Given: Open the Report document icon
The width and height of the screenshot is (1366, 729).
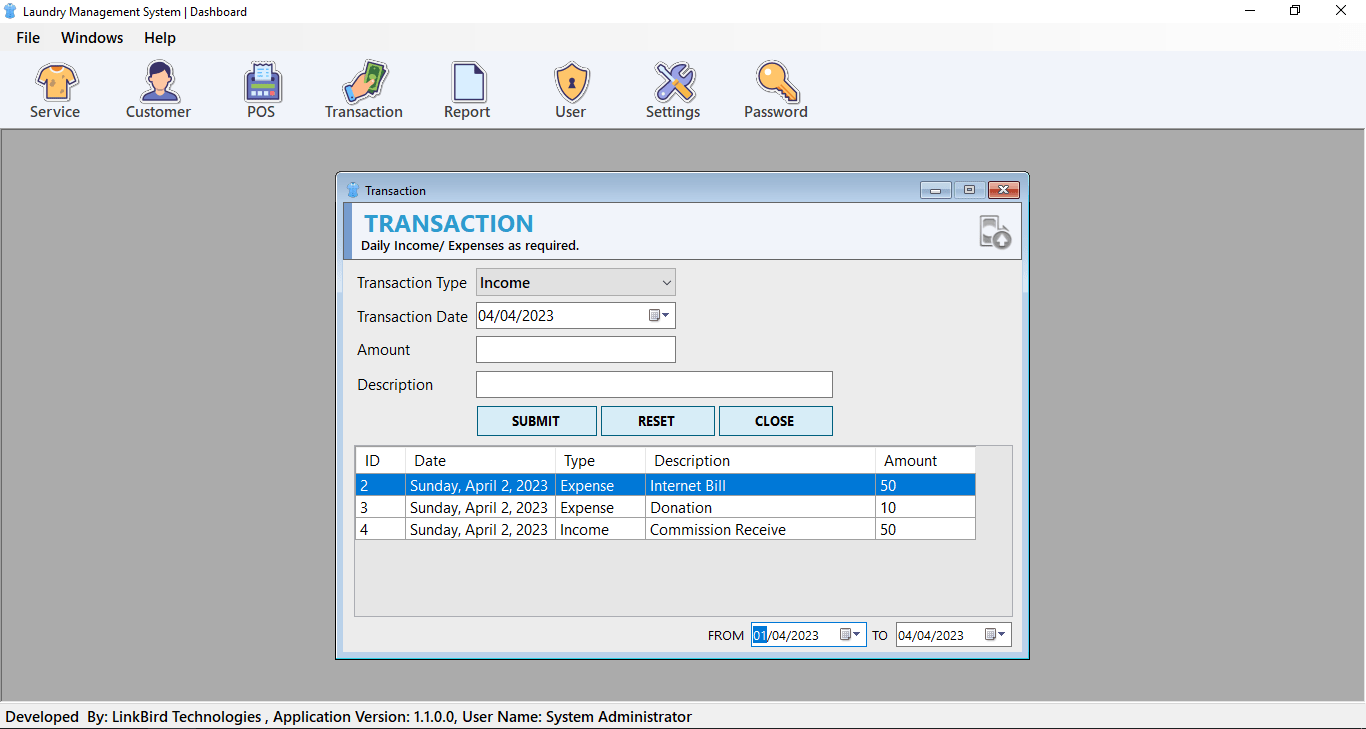Looking at the screenshot, I should pyautogui.click(x=466, y=88).
